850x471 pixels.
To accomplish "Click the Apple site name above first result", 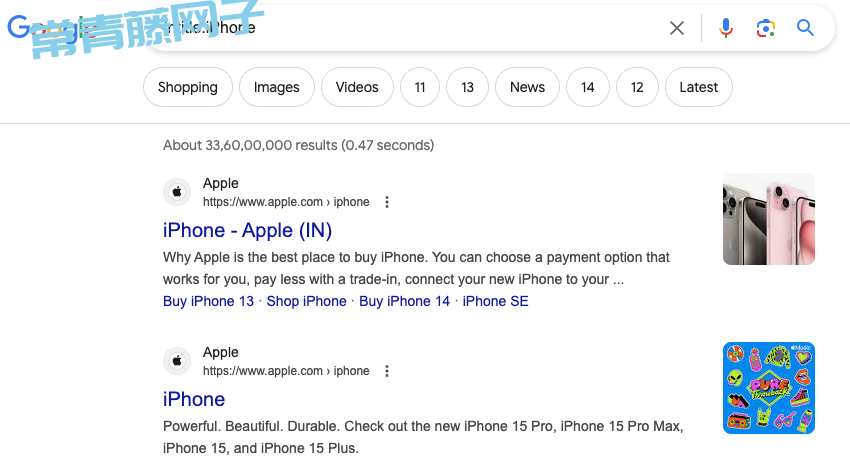I will coord(221,183).
